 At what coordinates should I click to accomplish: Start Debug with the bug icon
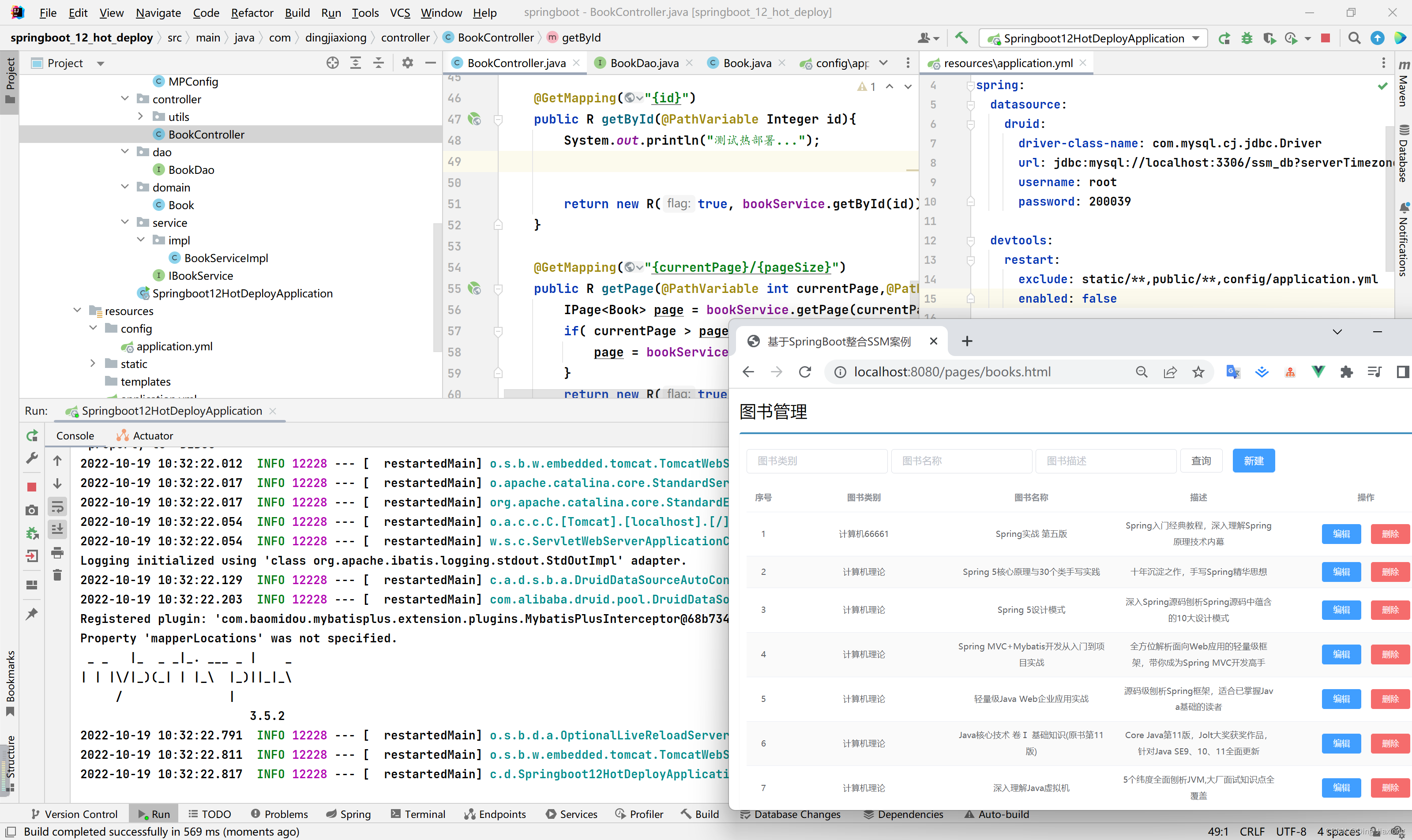tap(1247, 38)
